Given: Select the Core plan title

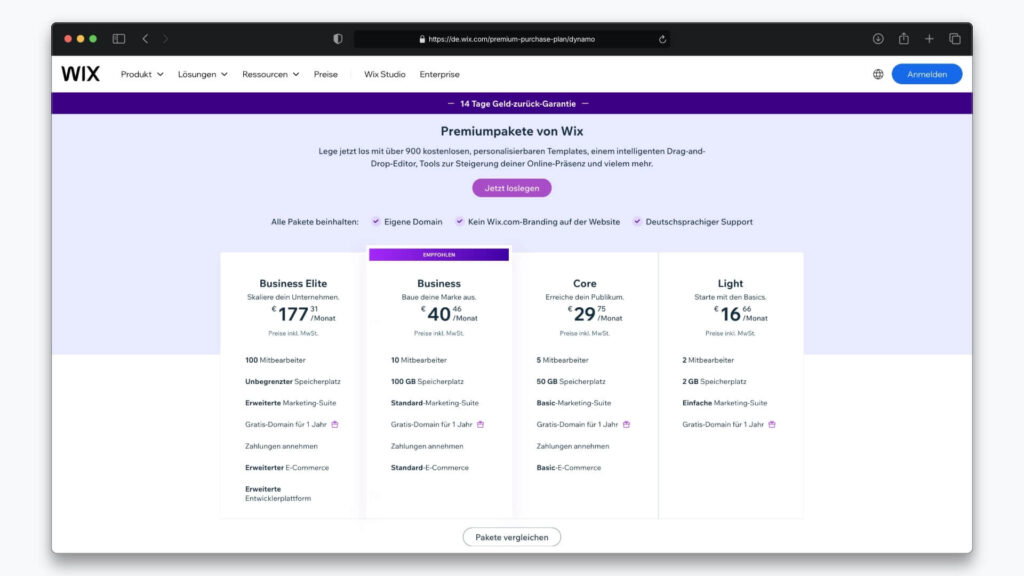Looking at the screenshot, I should point(584,283).
